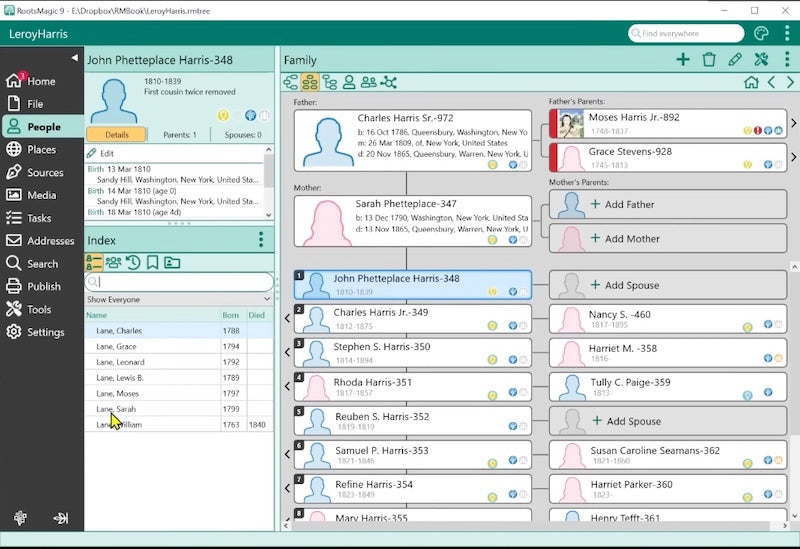The width and height of the screenshot is (800, 549).
Task: Click Edit in the person details panel
Action: pos(106,153)
